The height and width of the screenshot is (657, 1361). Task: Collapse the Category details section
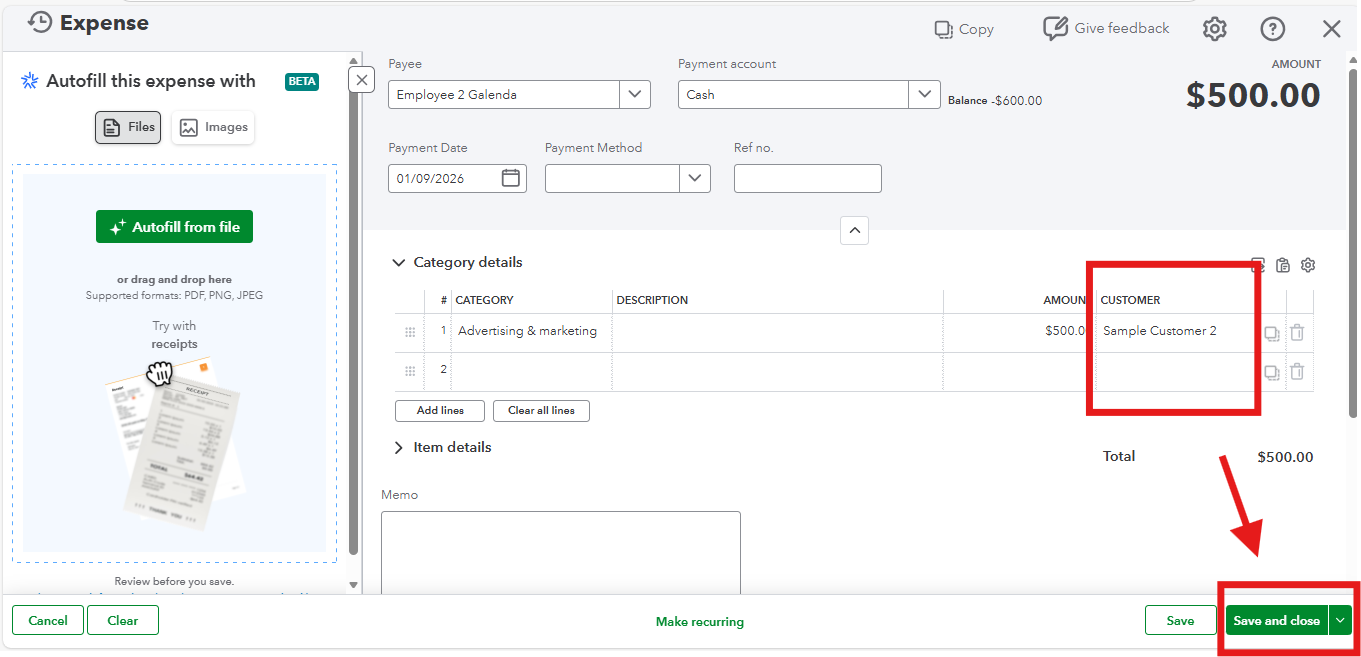click(x=398, y=263)
